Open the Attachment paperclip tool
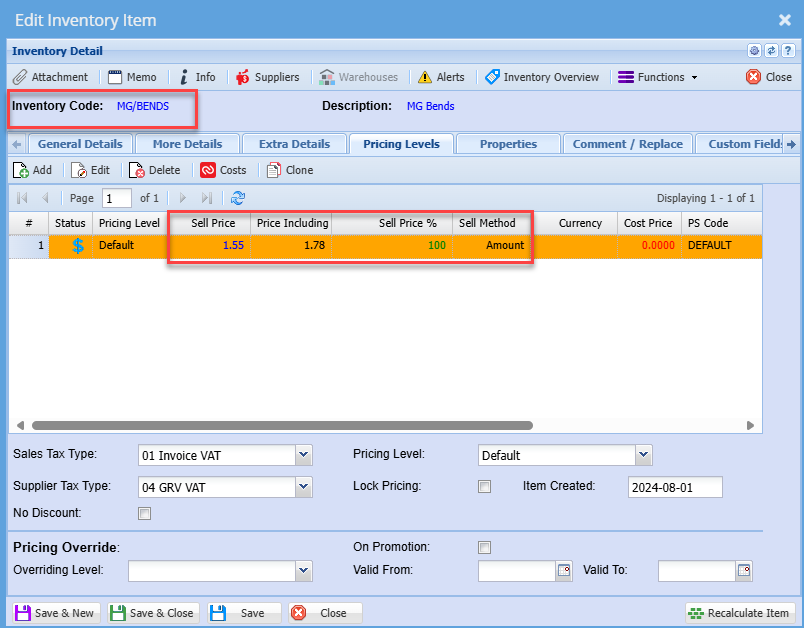This screenshot has height=628, width=804. coord(50,77)
